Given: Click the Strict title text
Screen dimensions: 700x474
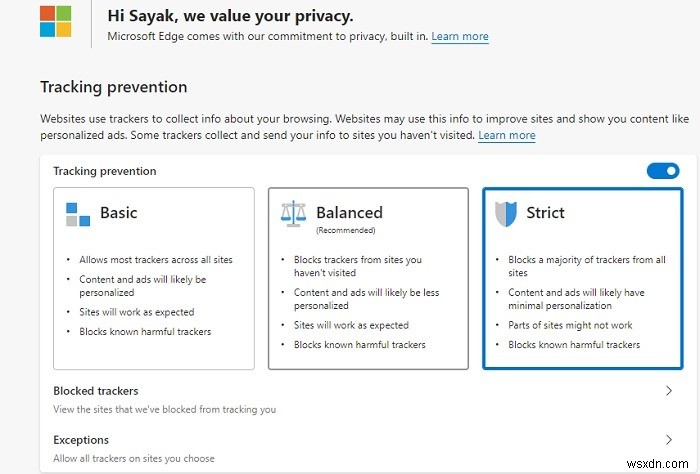Looking at the screenshot, I should point(545,213).
